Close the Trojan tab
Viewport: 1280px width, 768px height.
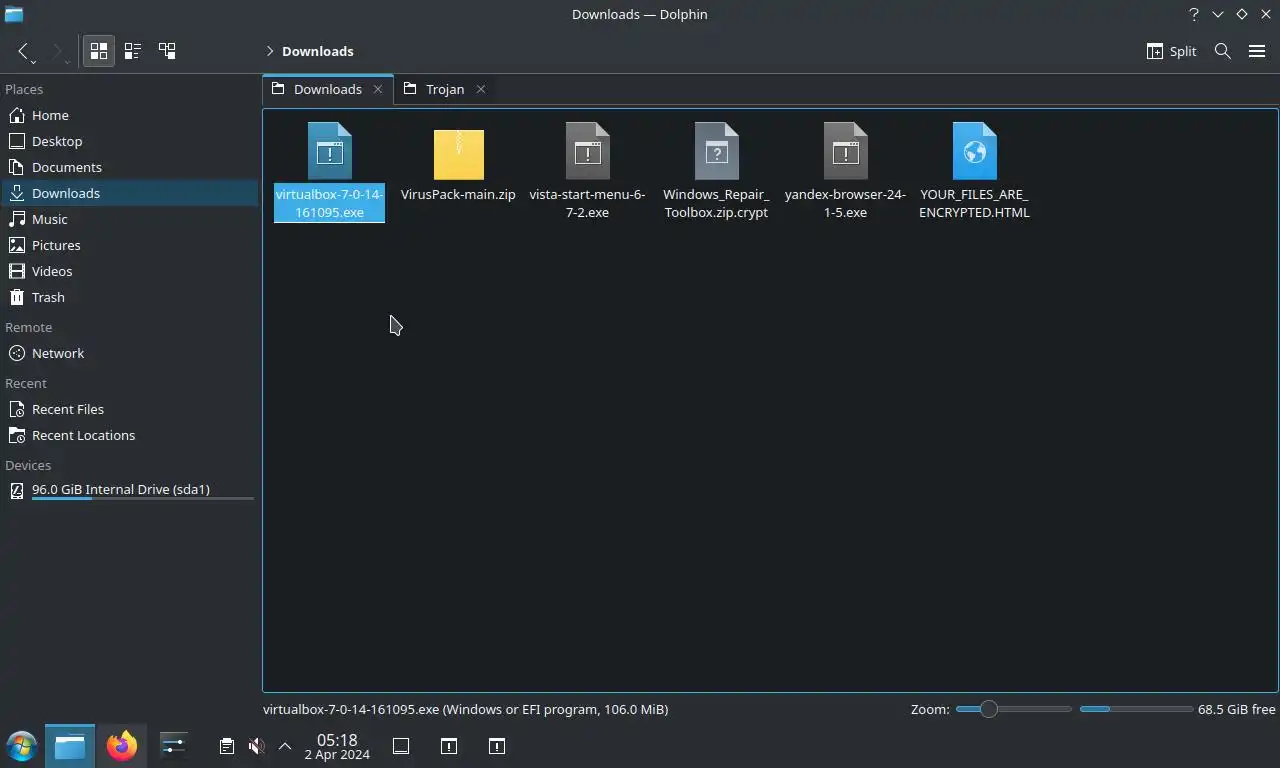pos(480,89)
